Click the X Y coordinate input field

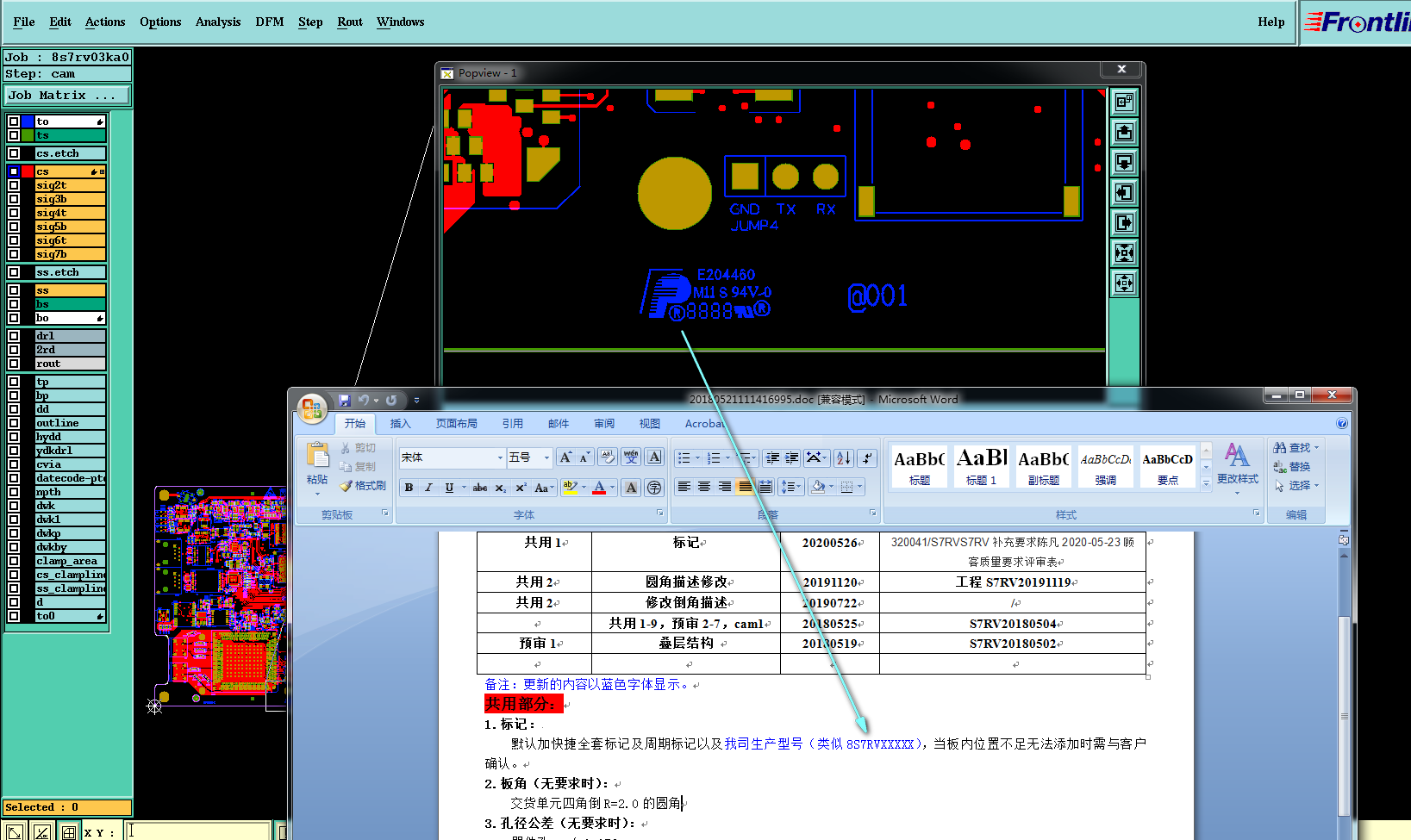(x=197, y=832)
